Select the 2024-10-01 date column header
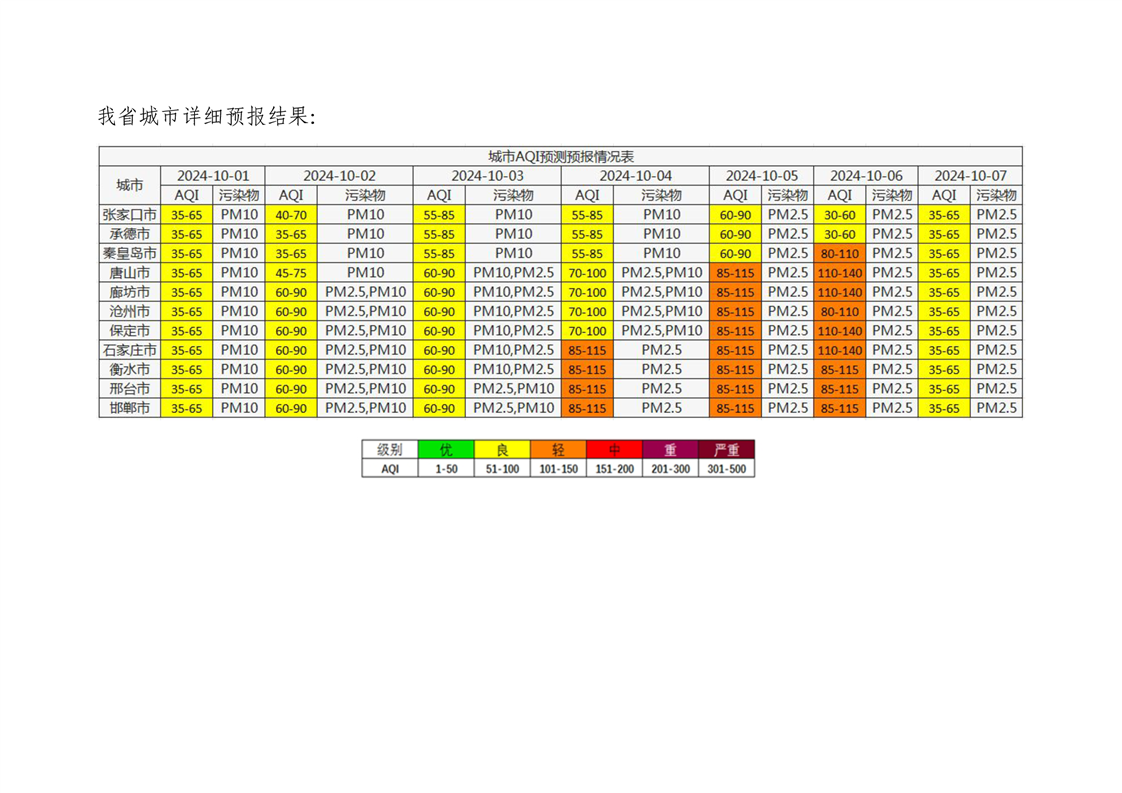 point(212,175)
